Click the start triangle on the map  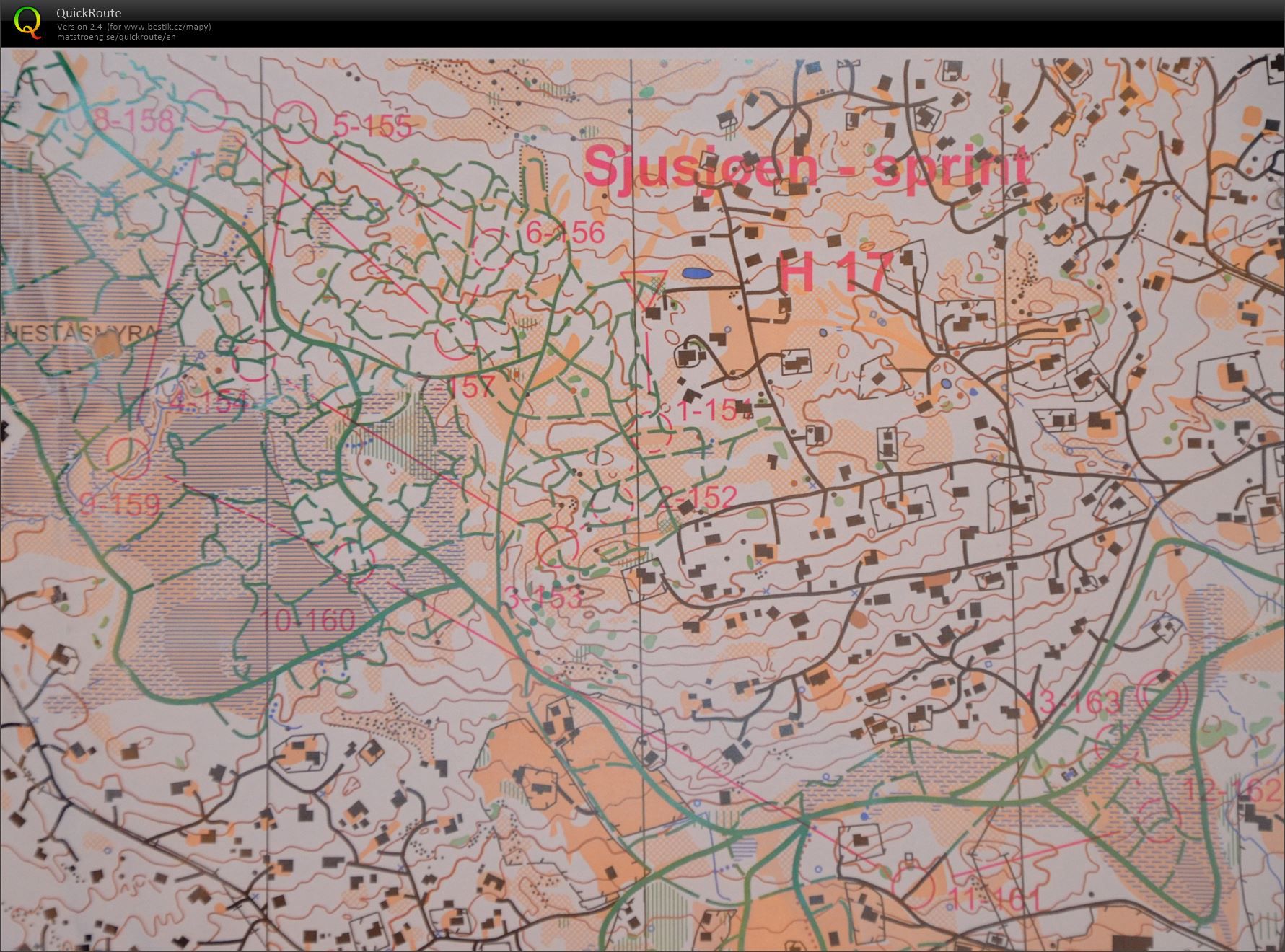pyautogui.click(x=644, y=289)
